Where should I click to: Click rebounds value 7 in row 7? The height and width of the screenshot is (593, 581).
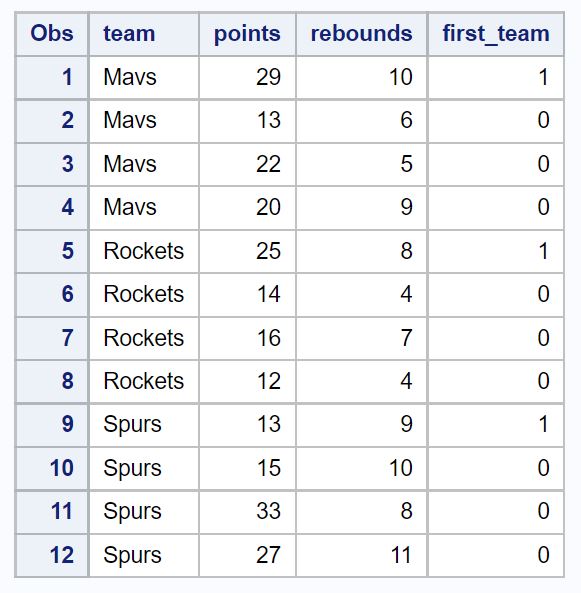(362, 338)
